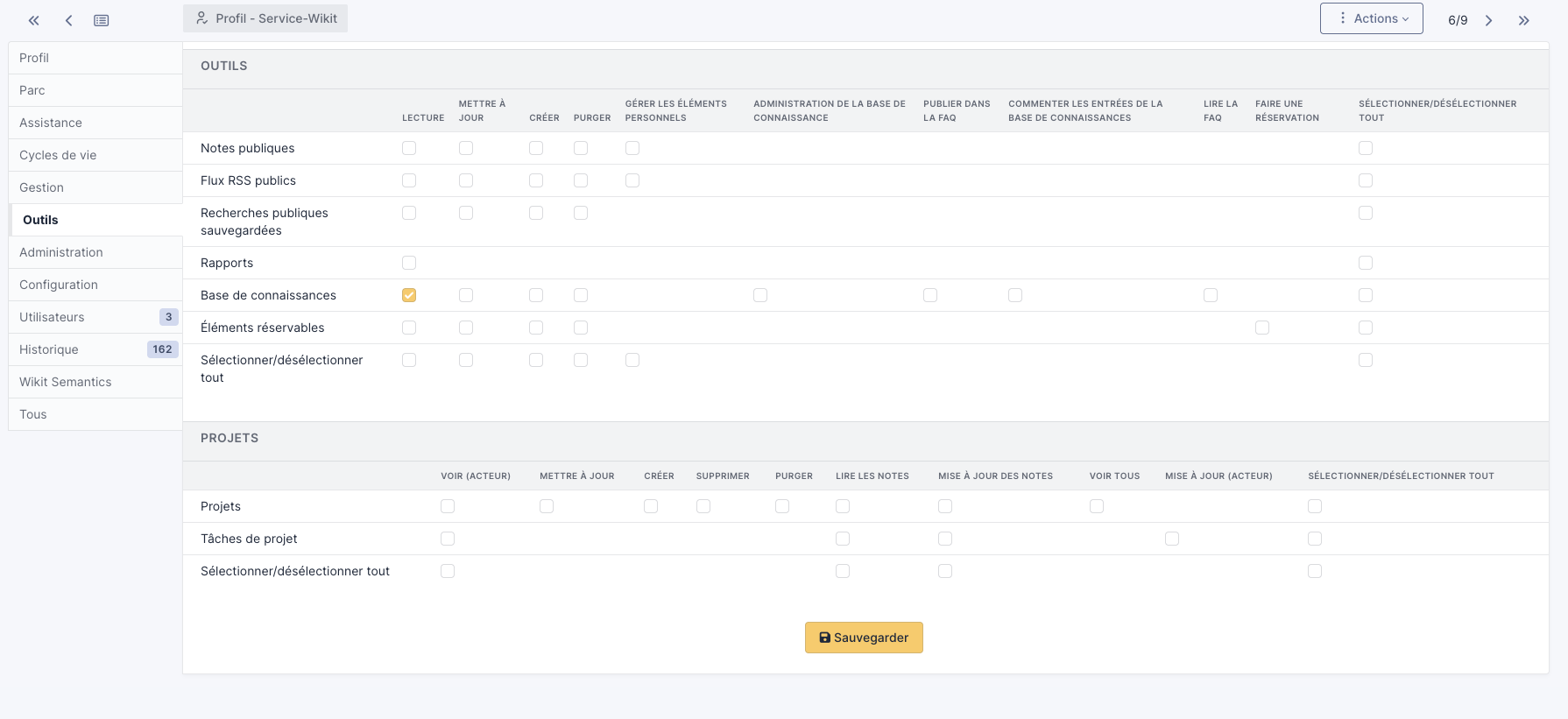The image size is (1568, 719).
Task: Open the Utilisateurs count badge
Action: (x=168, y=317)
